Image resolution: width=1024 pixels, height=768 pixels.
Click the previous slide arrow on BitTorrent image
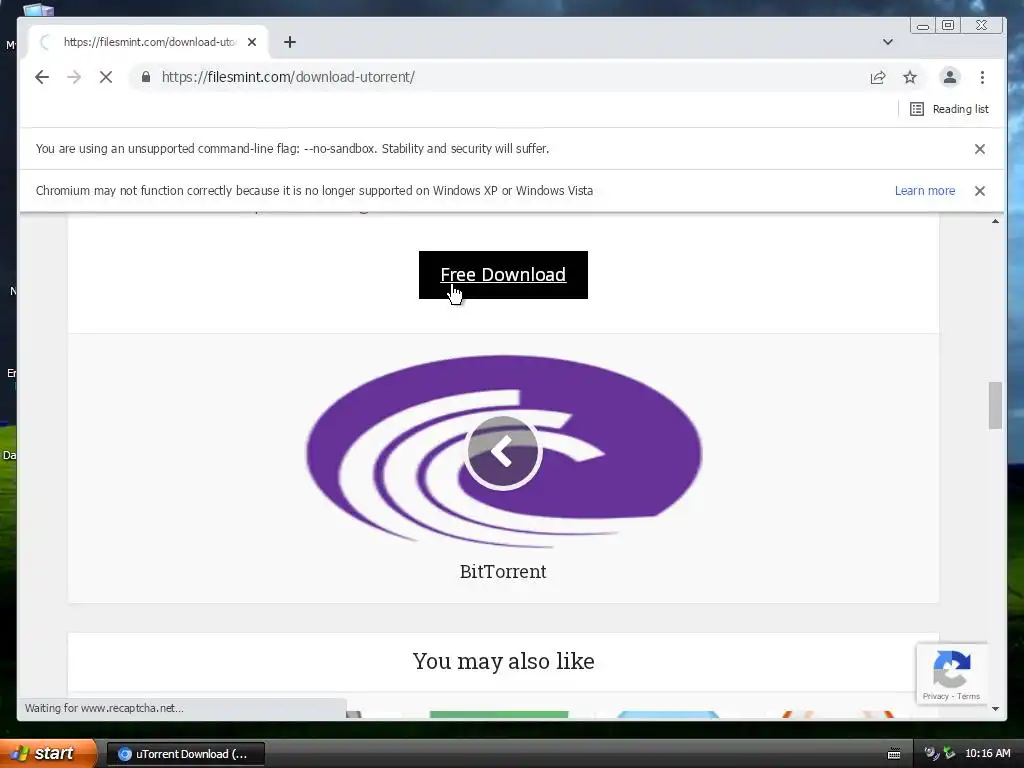[x=502, y=451]
